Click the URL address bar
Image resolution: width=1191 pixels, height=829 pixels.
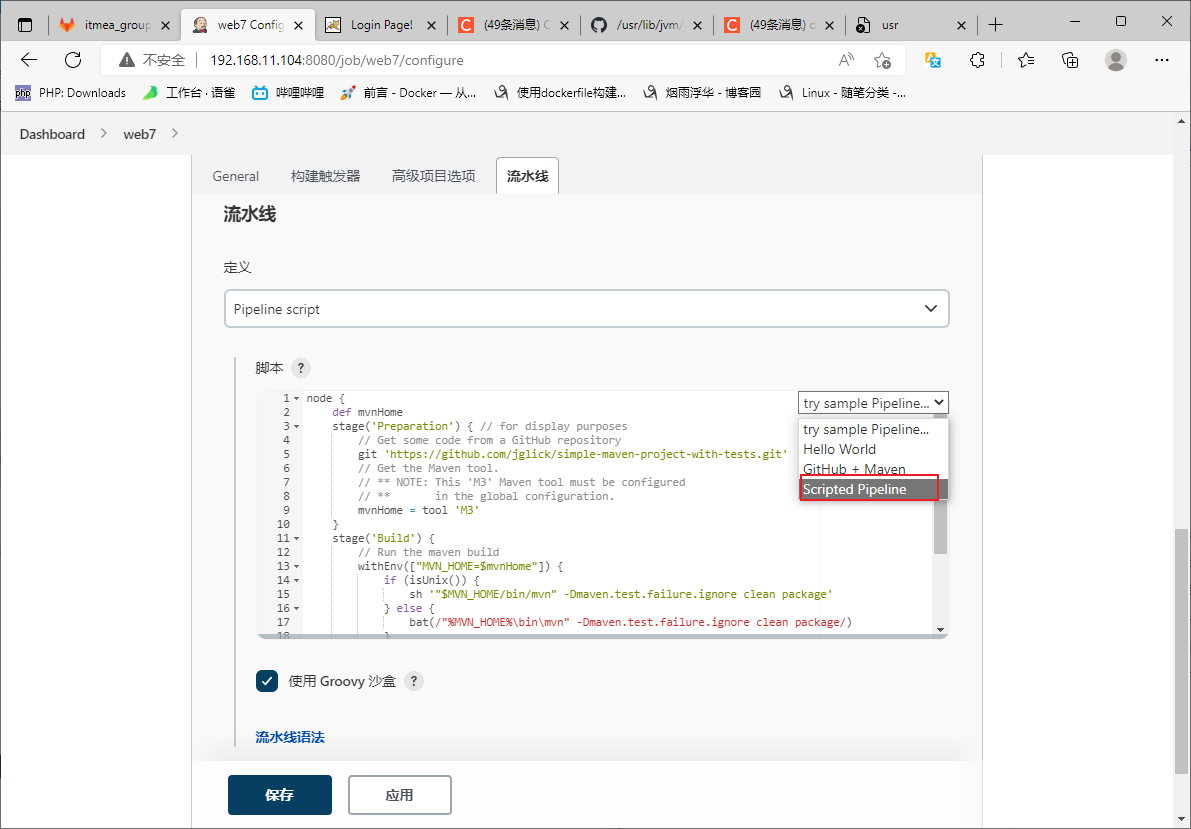[501, 60]
